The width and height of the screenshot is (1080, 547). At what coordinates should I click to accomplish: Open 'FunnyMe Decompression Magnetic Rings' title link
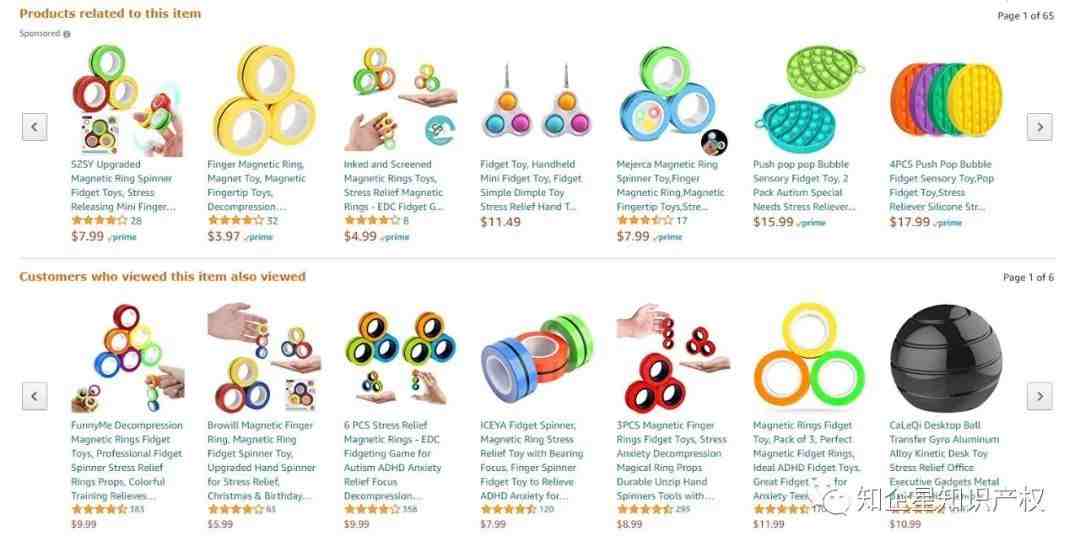(127, 460)
